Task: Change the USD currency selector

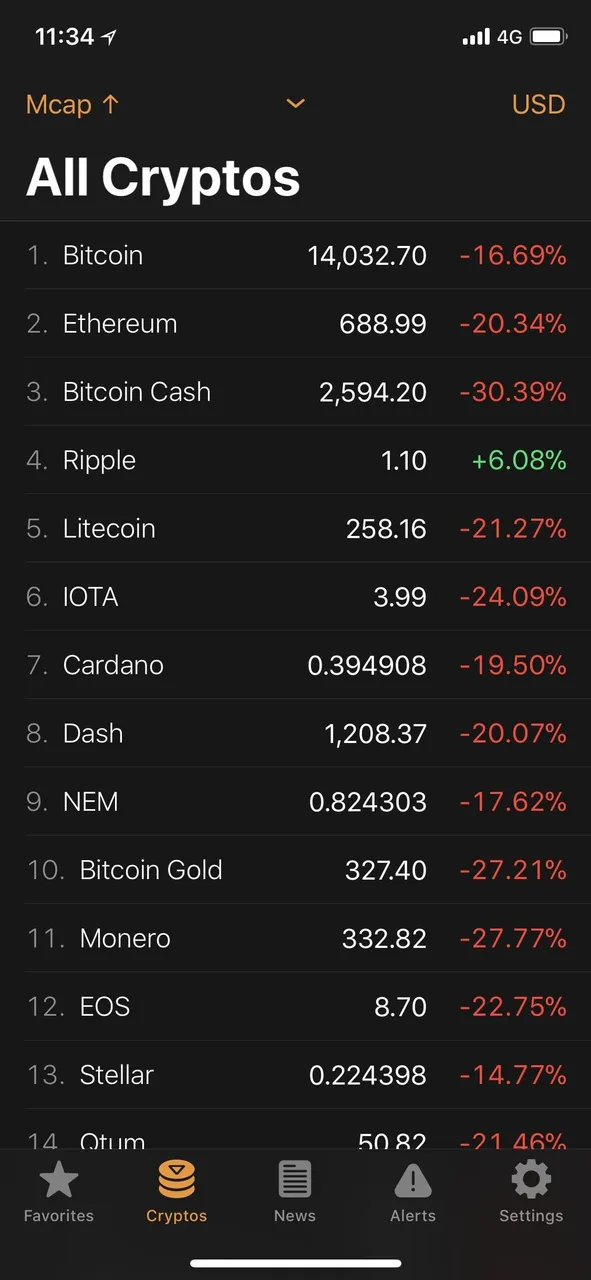Action: [x=538, y=104]
